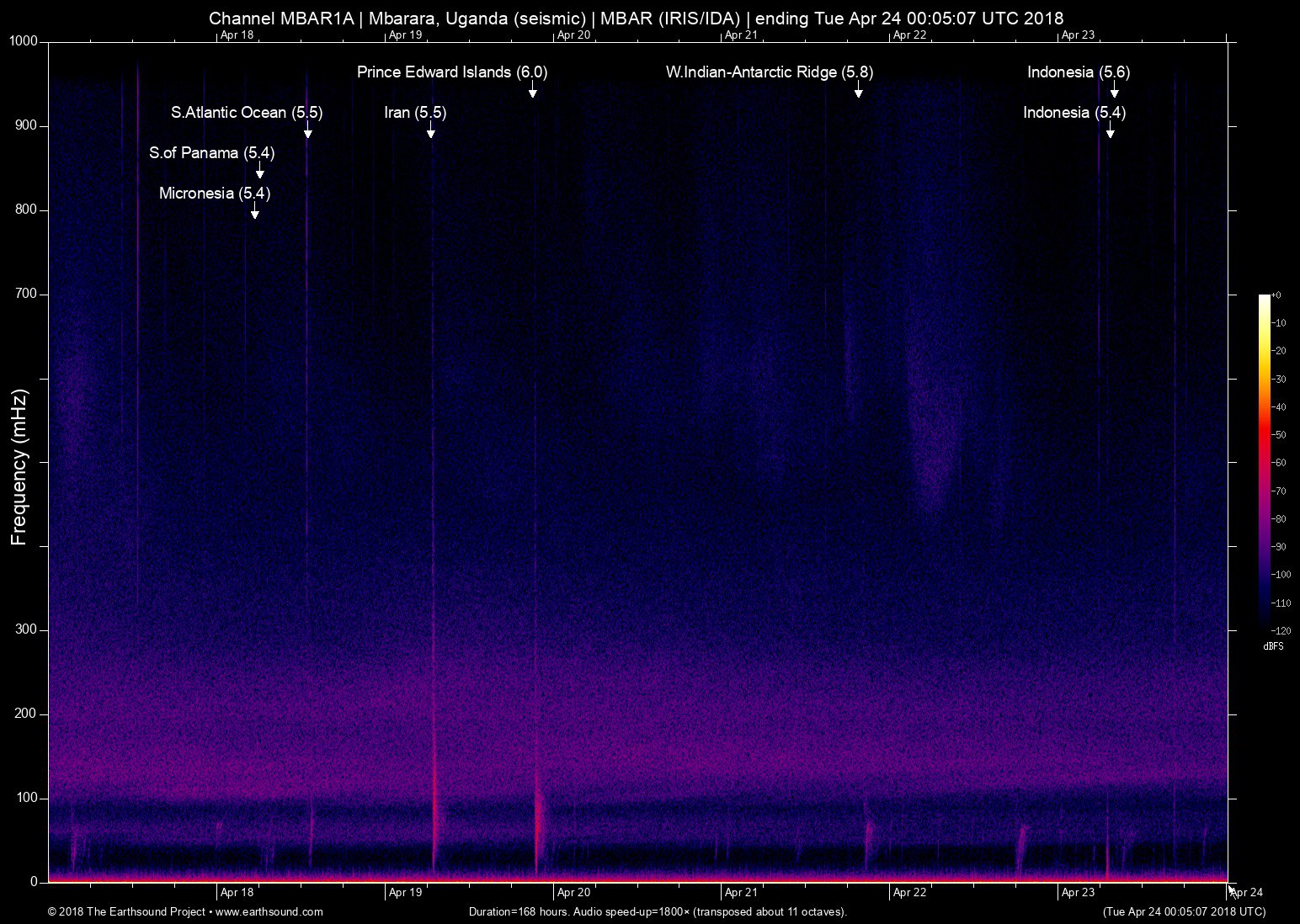Click the Apr 22 label on top axis
The height and width of the screenshot is (924, 1300).
(x=909, y=35)
